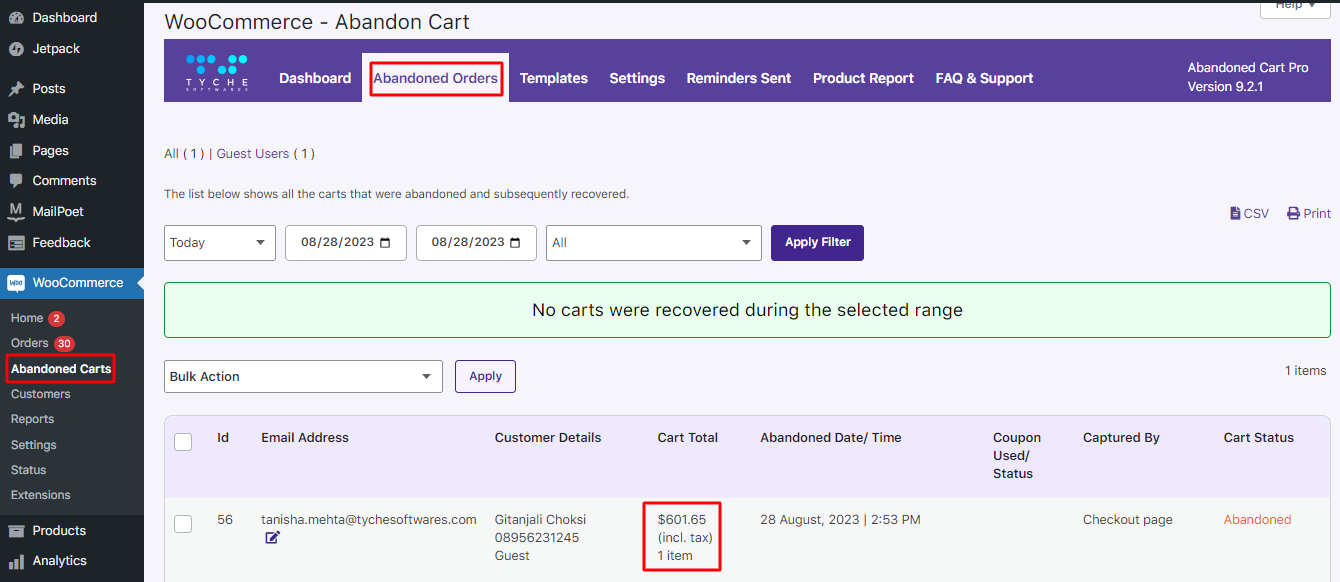Select the Abandoned Orders tab
This screenshot has height=582, width=1340.
coord(435,78)
